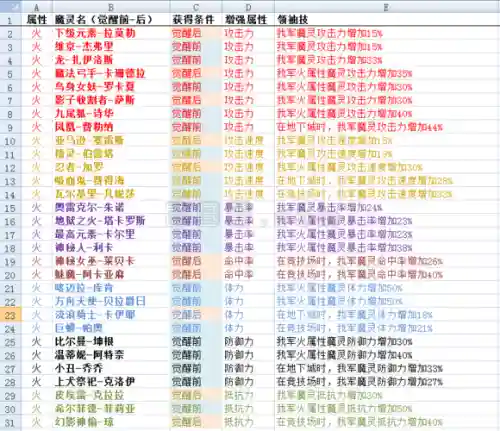500x431 pixels.
Task: Click the 领袖技 header cell
Action: (x=387, y=20)
